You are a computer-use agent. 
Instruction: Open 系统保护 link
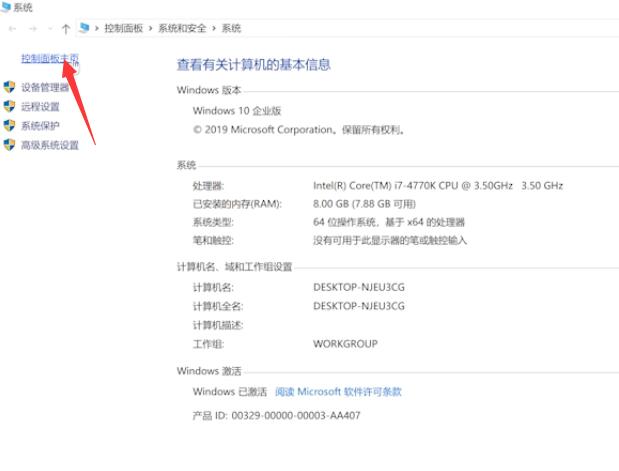[40, 126]
